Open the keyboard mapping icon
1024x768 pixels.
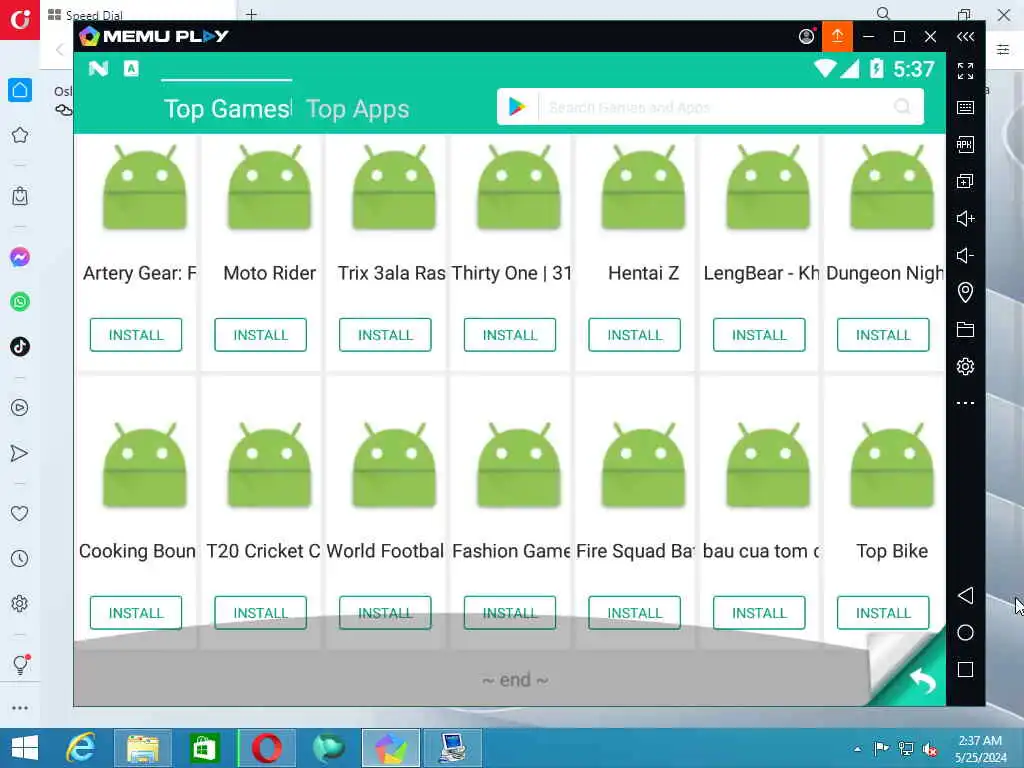(965, 108)
